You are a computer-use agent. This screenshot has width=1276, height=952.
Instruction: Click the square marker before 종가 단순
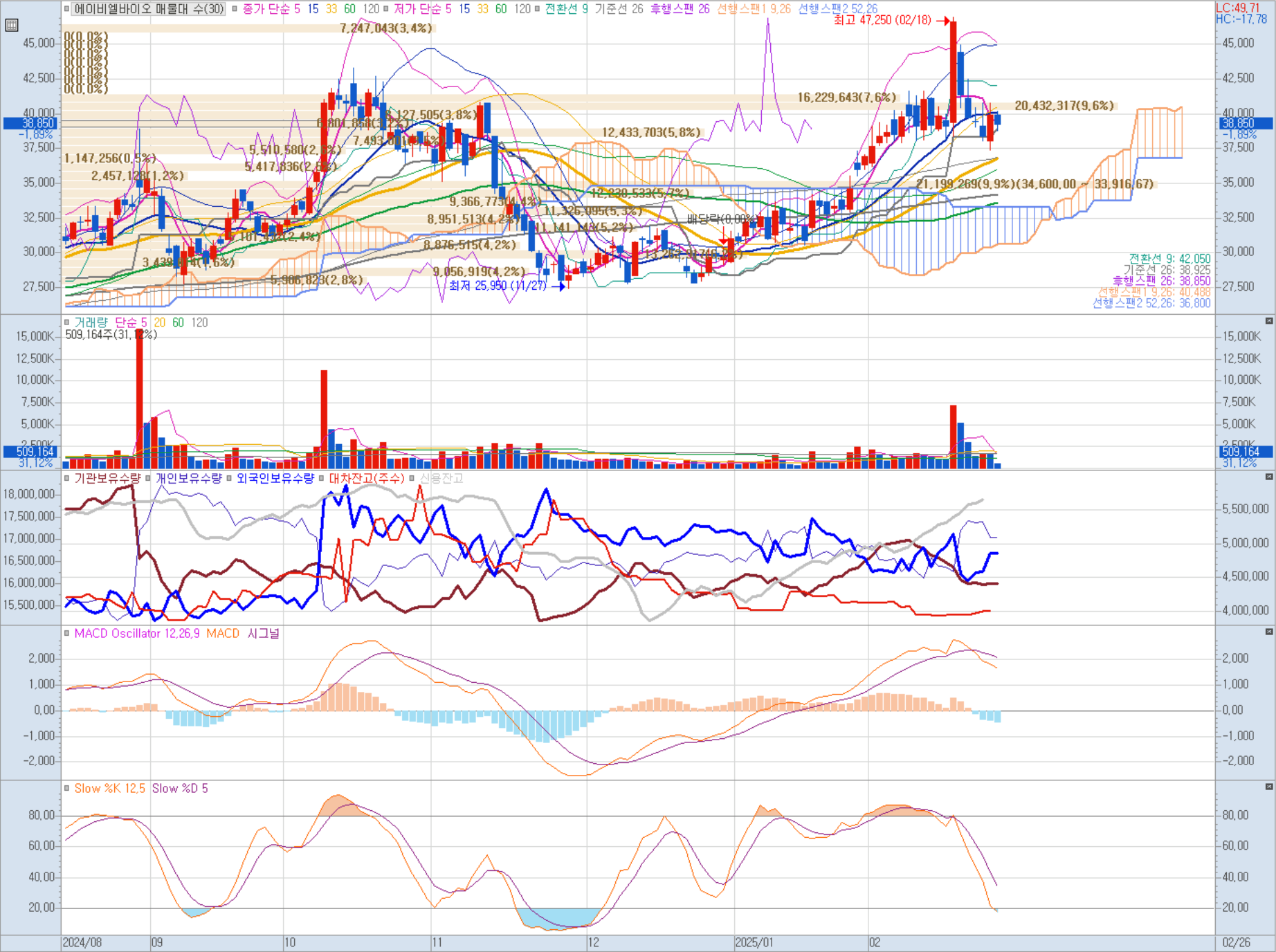235,9
